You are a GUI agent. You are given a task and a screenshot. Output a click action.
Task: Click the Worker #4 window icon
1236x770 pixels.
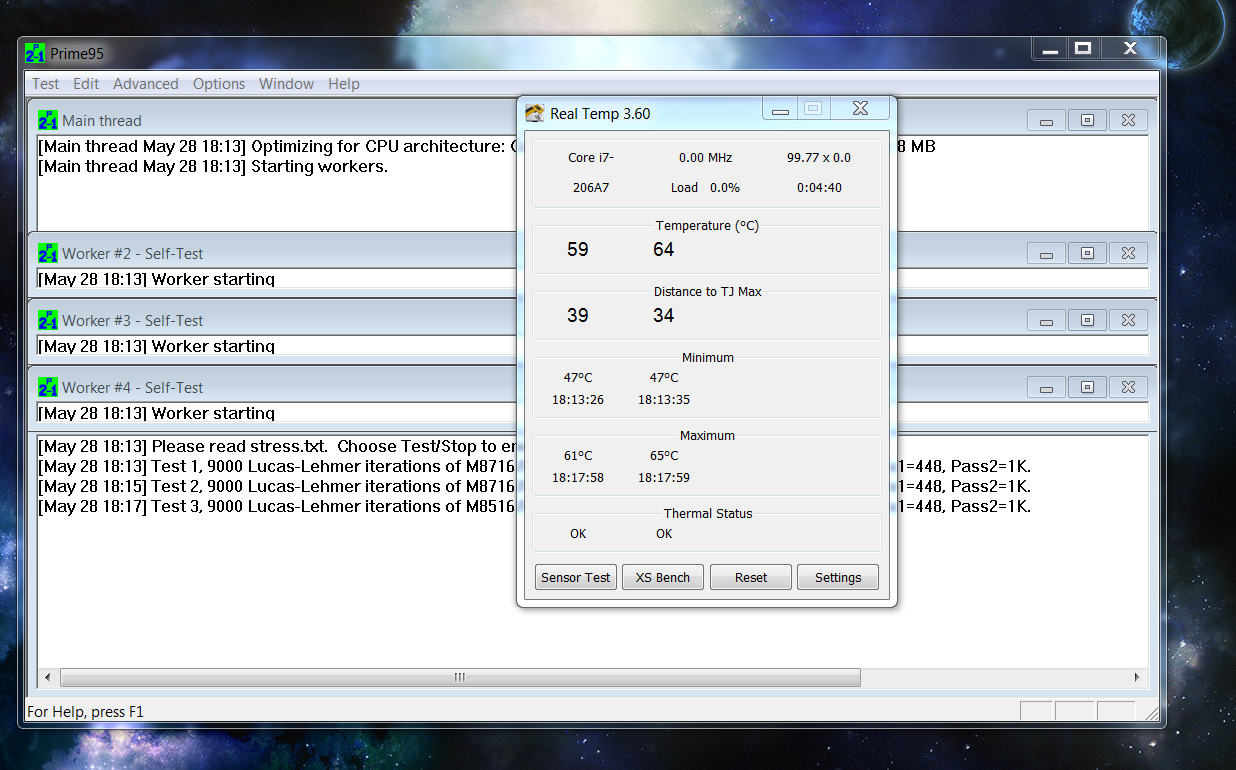(48, 387)
